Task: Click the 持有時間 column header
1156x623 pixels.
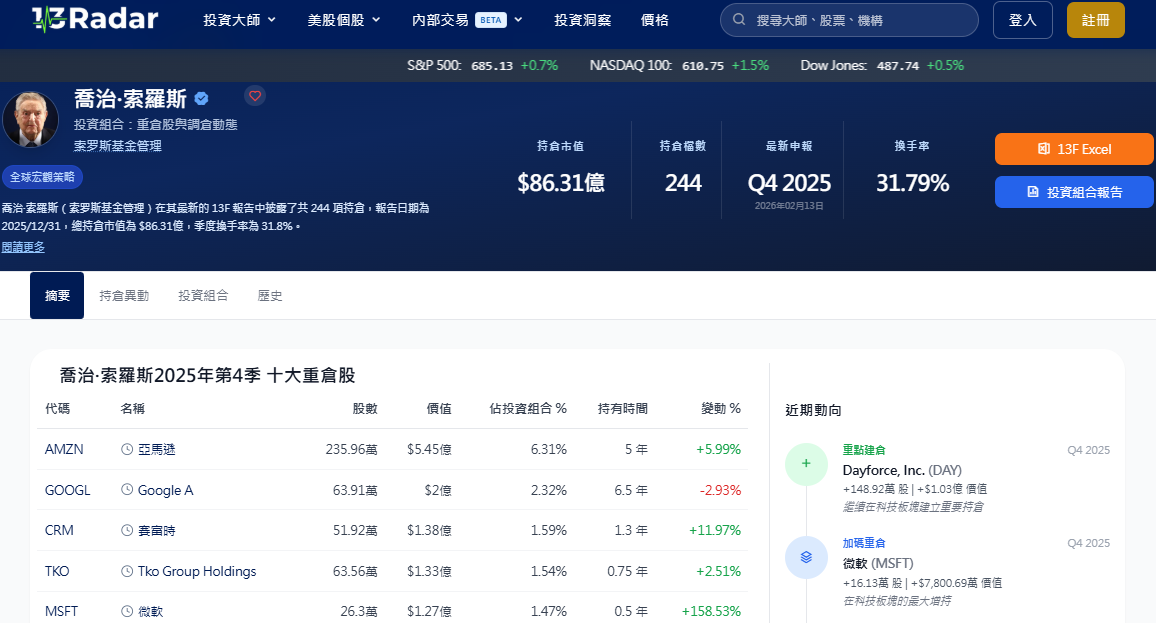Action: point(622,408)
